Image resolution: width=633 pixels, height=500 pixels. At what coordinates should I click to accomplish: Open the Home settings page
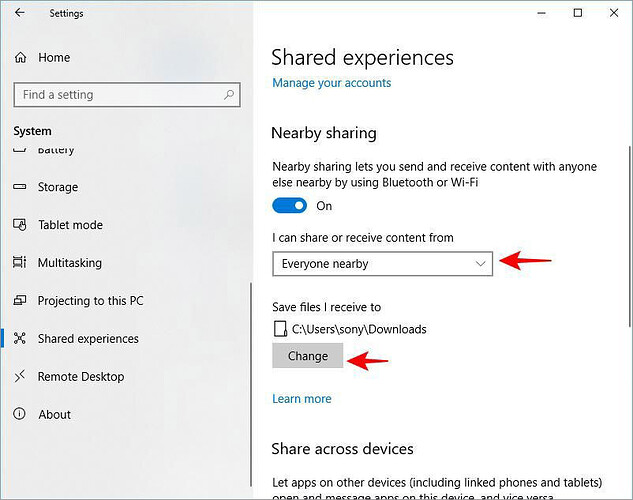[x=54, y=58]
